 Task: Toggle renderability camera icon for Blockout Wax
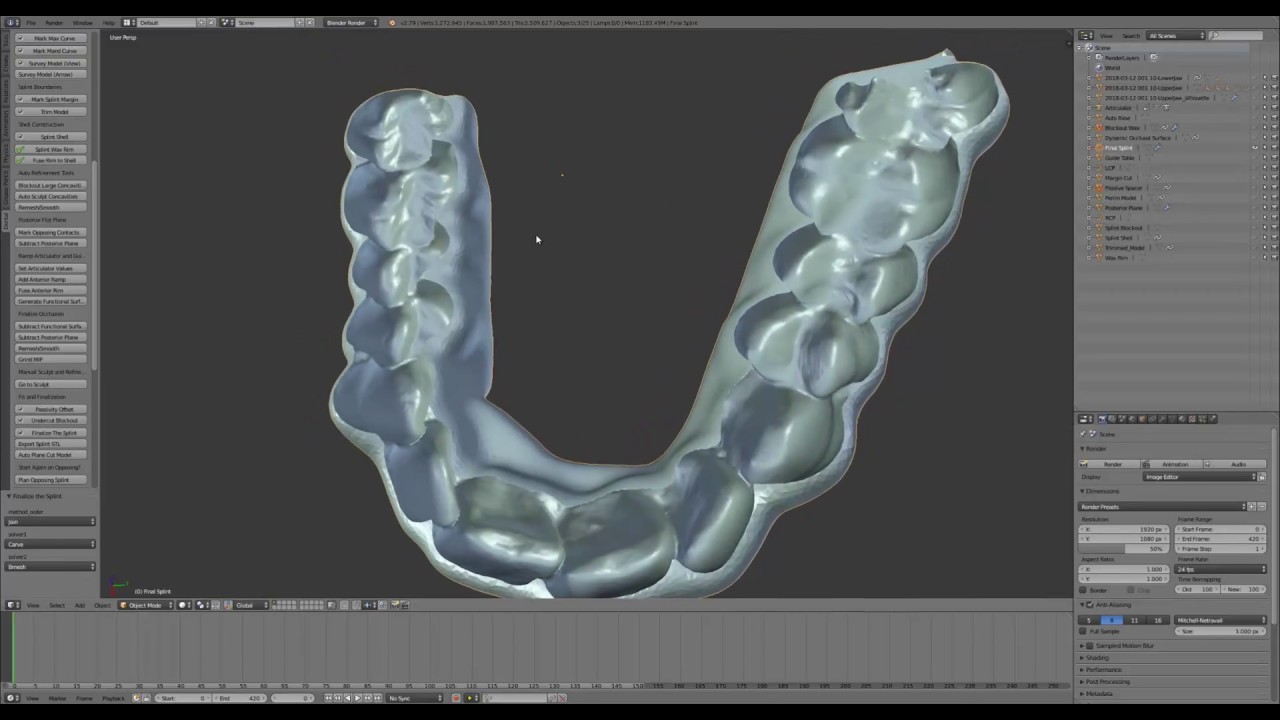click(1273, 128)
